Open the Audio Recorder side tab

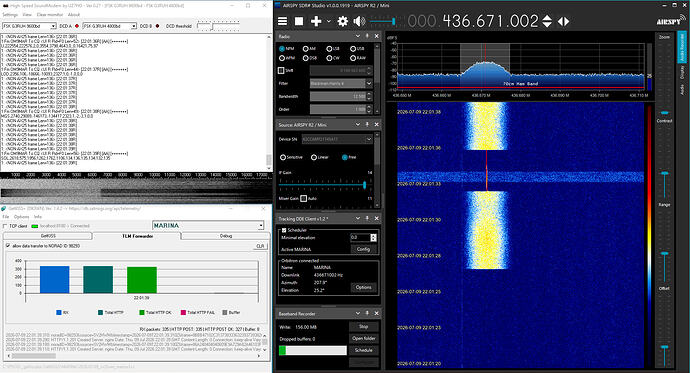pos(682,47)
